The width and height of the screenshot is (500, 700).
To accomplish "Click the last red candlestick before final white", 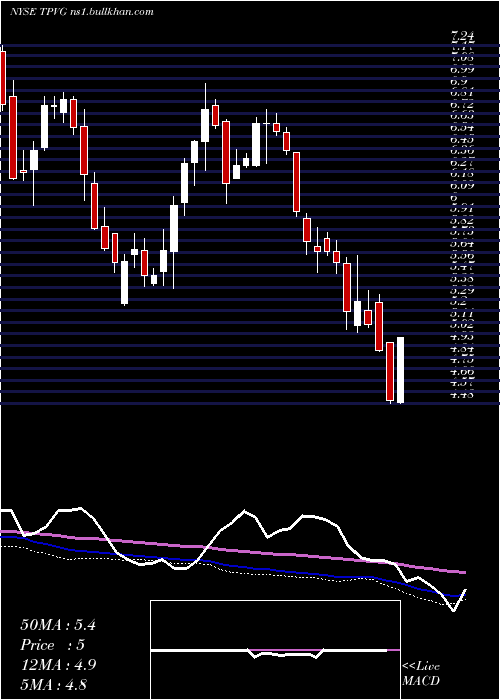I will 390,371.
